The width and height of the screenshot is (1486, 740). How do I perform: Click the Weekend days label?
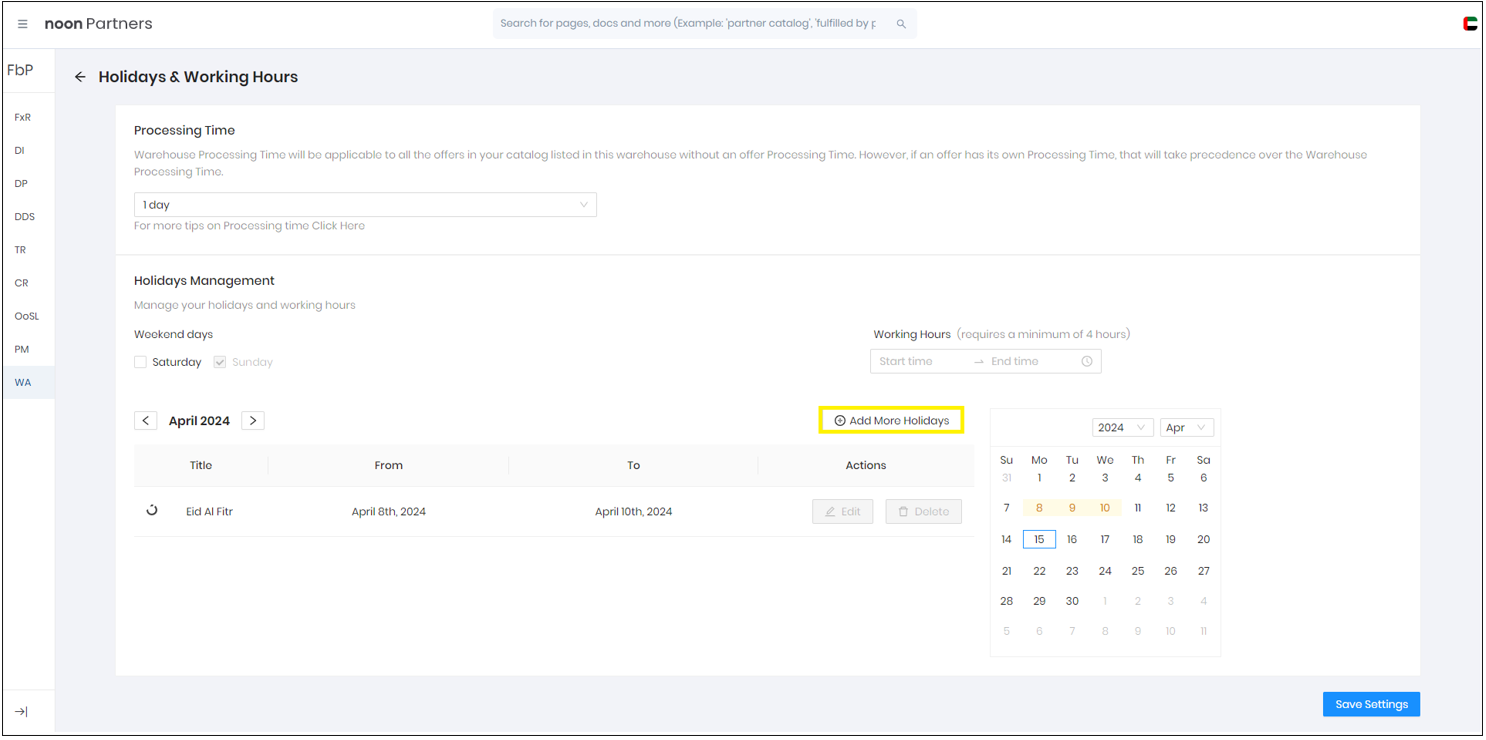pyautogui.click(x=173, y=334)
